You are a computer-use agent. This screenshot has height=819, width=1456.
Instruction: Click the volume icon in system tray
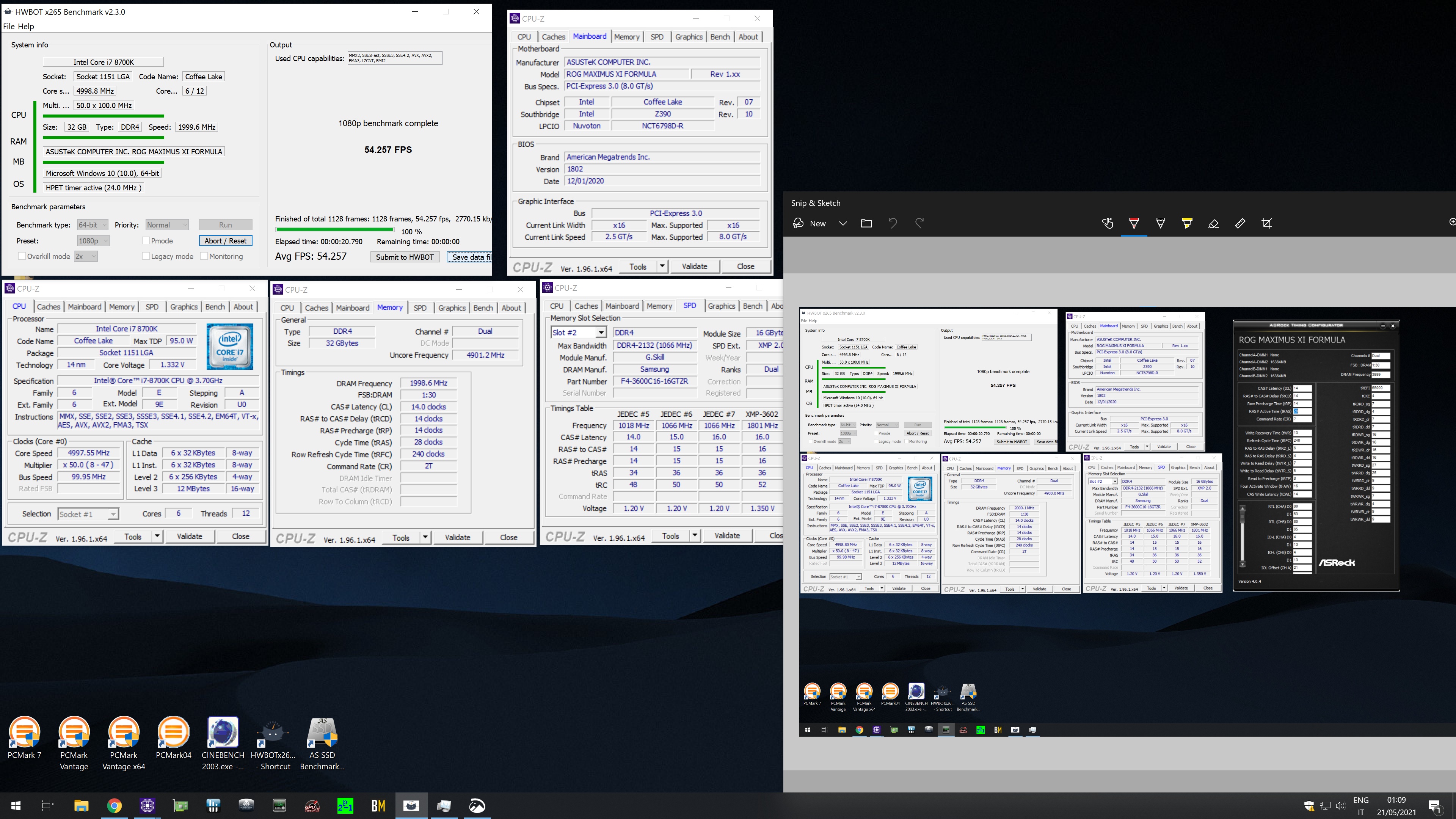(x=1340, y=805)
